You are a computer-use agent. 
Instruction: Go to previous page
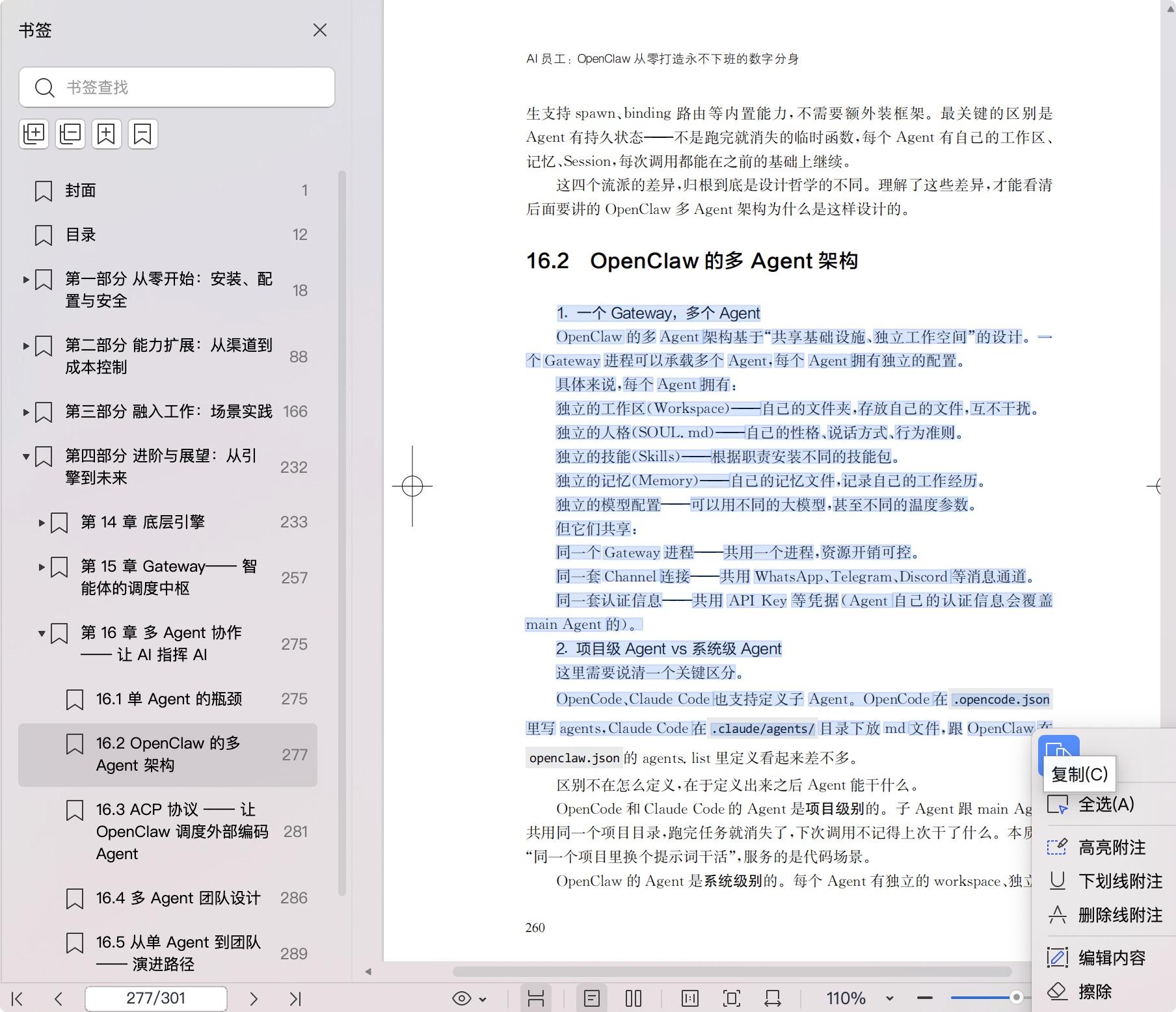59,998
